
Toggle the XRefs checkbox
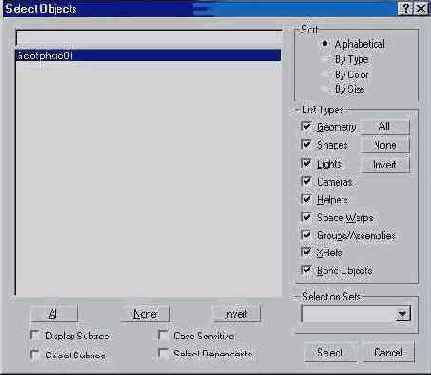(x=306, y=252)
